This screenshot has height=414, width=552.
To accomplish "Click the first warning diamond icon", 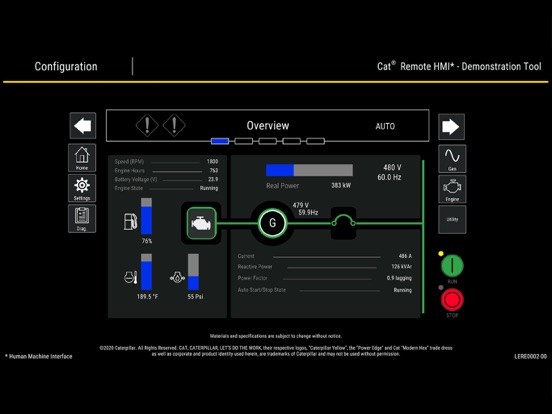I will pos(147,125).
